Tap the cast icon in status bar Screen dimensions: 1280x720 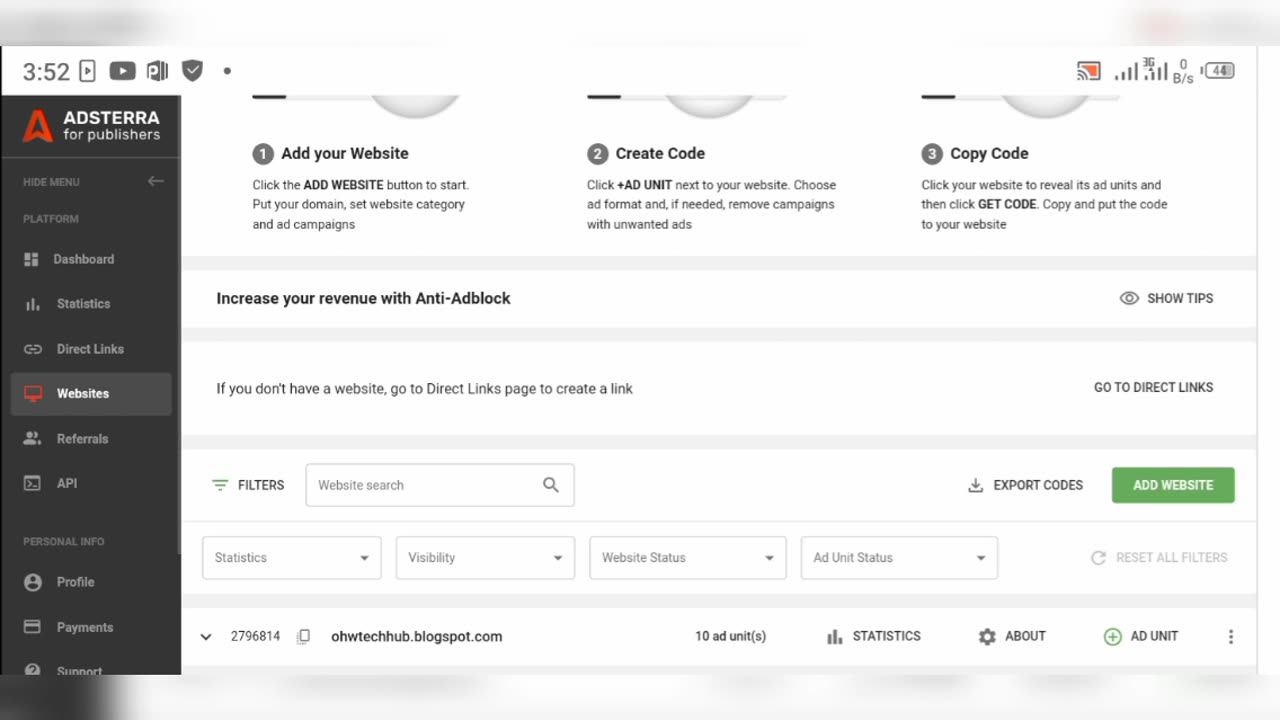click(x=1088, y=71)
